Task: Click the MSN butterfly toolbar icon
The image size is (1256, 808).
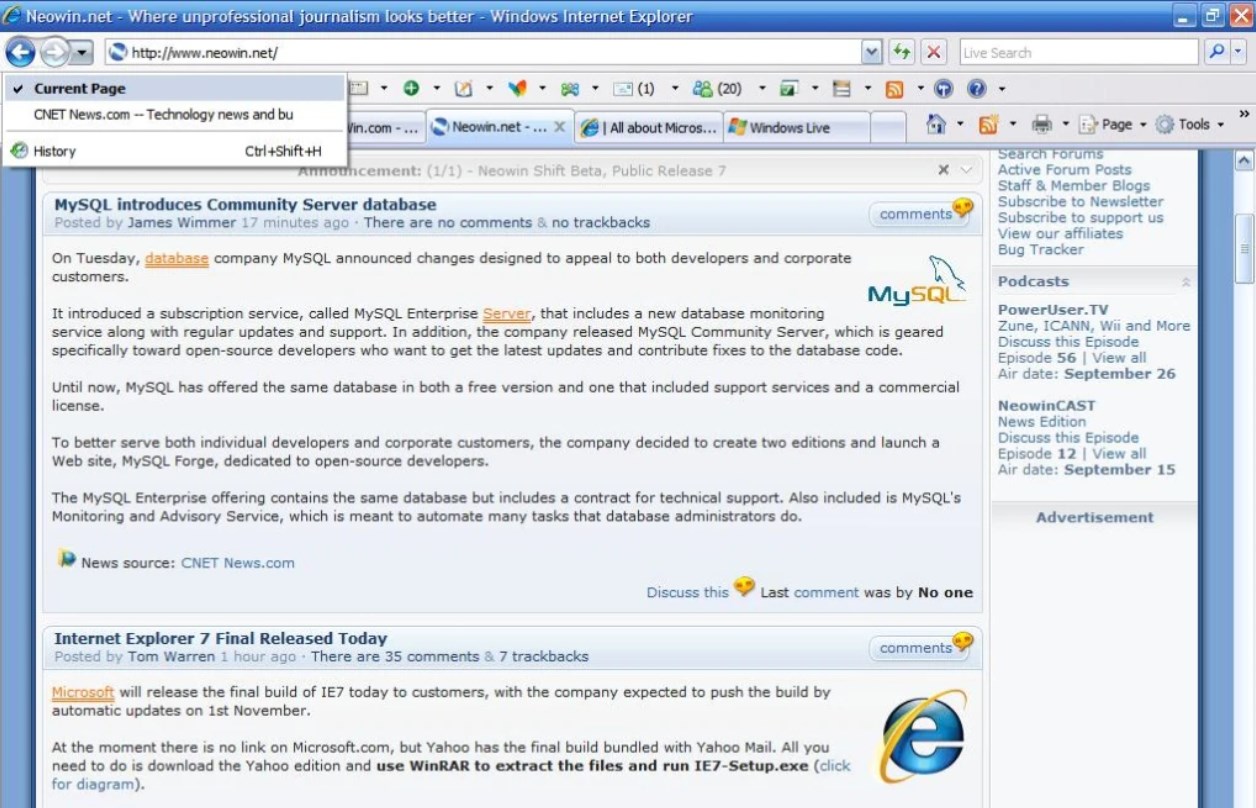Action: click(516, 88)
